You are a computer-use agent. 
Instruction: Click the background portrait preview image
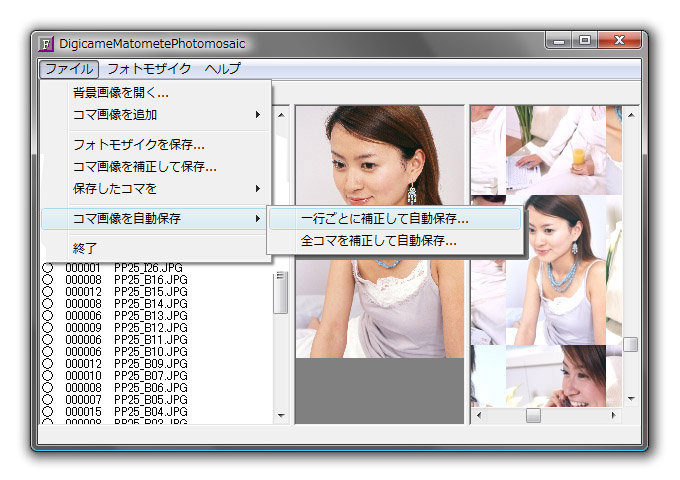click(380, 230)
